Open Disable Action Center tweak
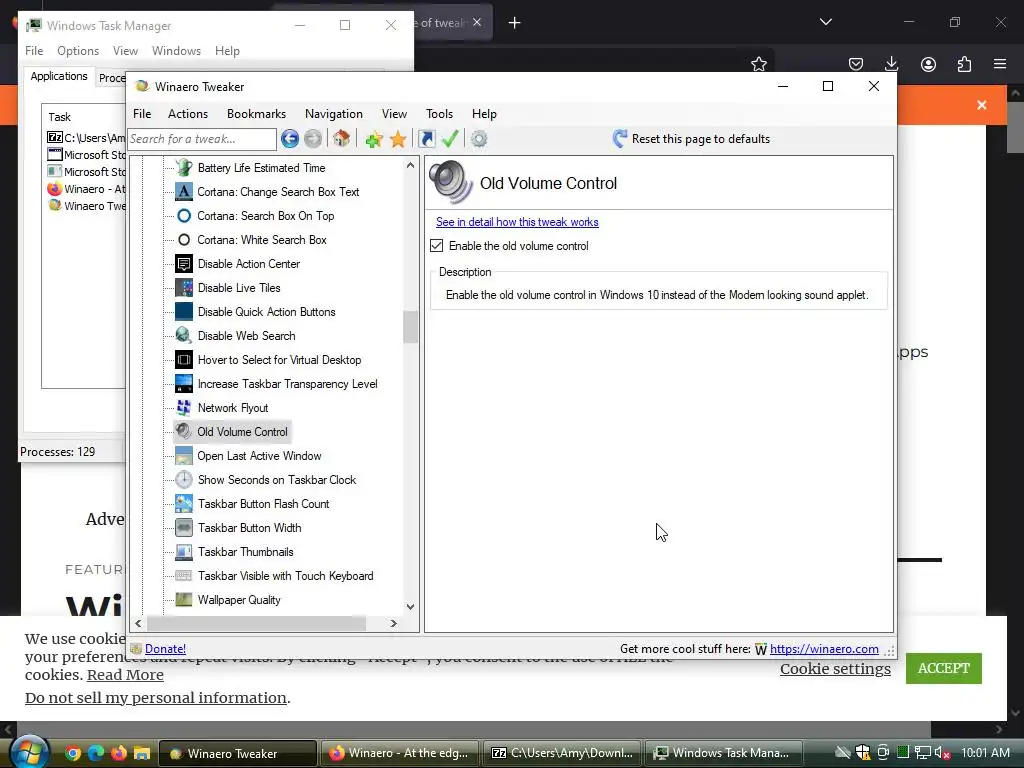This screenshot has height=768, width=1024. (249, 264)
